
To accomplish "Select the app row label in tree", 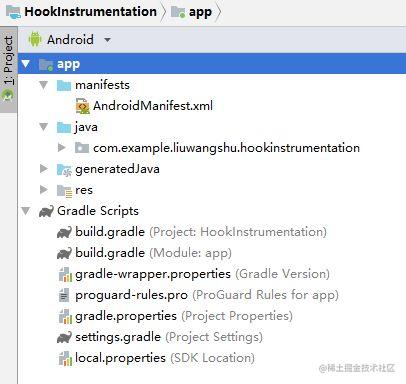I will (x=68, y=64).
